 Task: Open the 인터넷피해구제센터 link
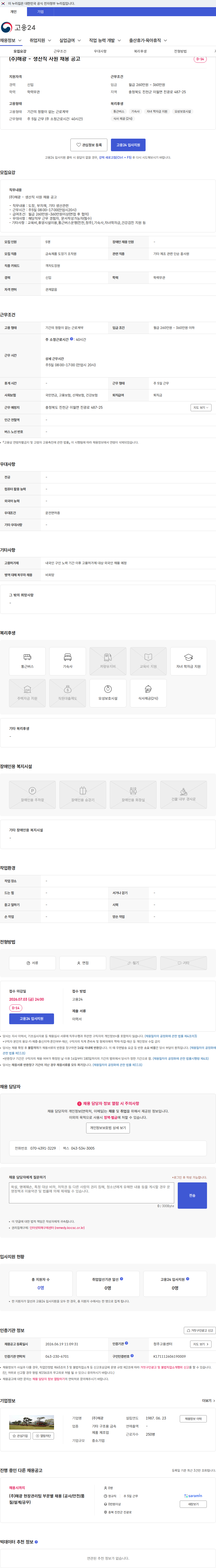(x=57, y=1228)
